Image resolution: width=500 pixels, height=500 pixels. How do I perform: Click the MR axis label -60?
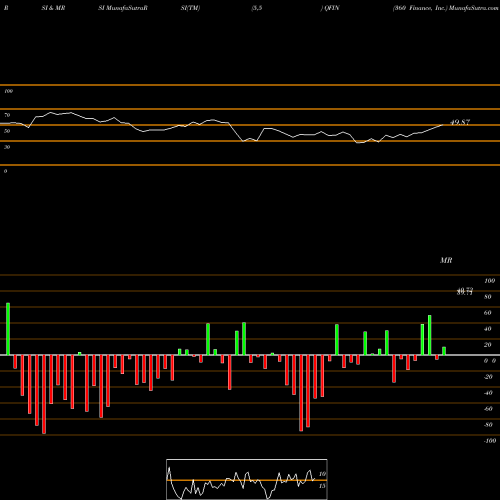(488, 409)
